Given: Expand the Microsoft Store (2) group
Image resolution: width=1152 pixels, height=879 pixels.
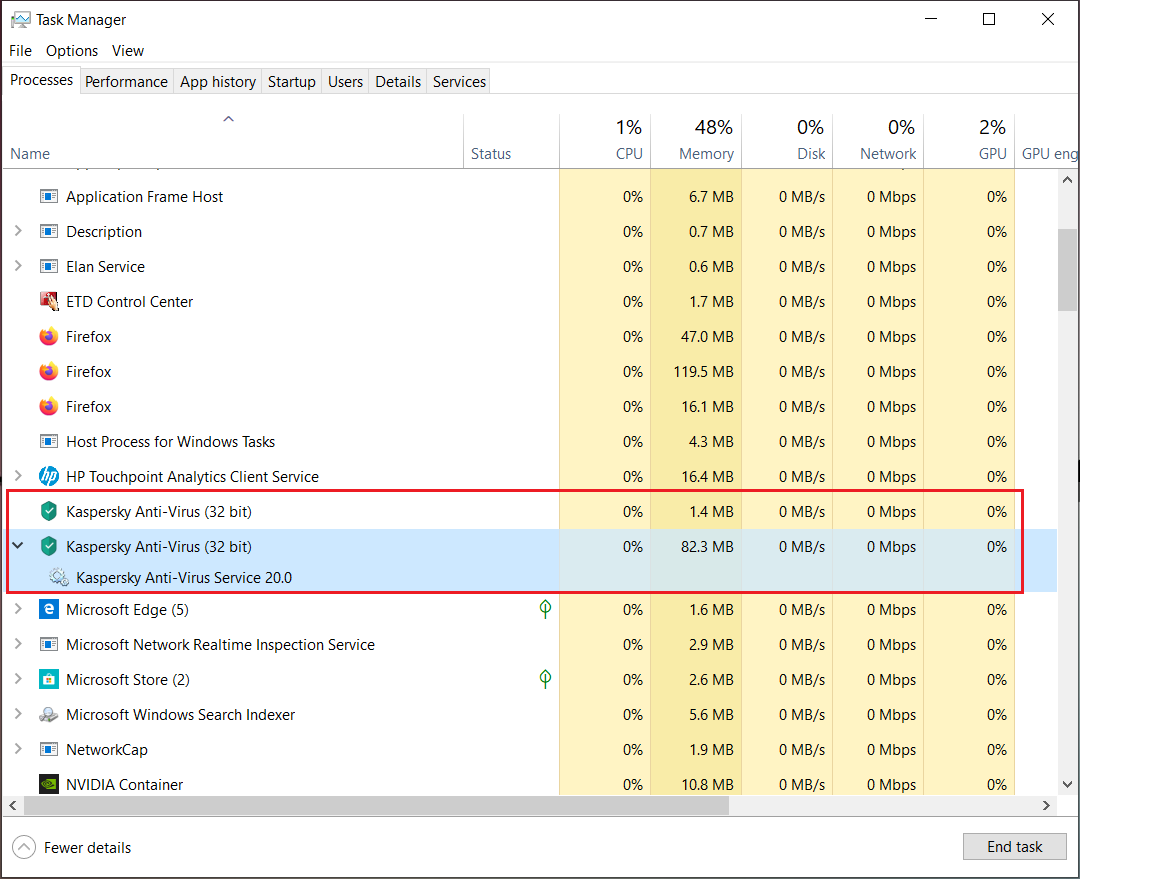Looking at the screenshot, I should coord(18,680).
